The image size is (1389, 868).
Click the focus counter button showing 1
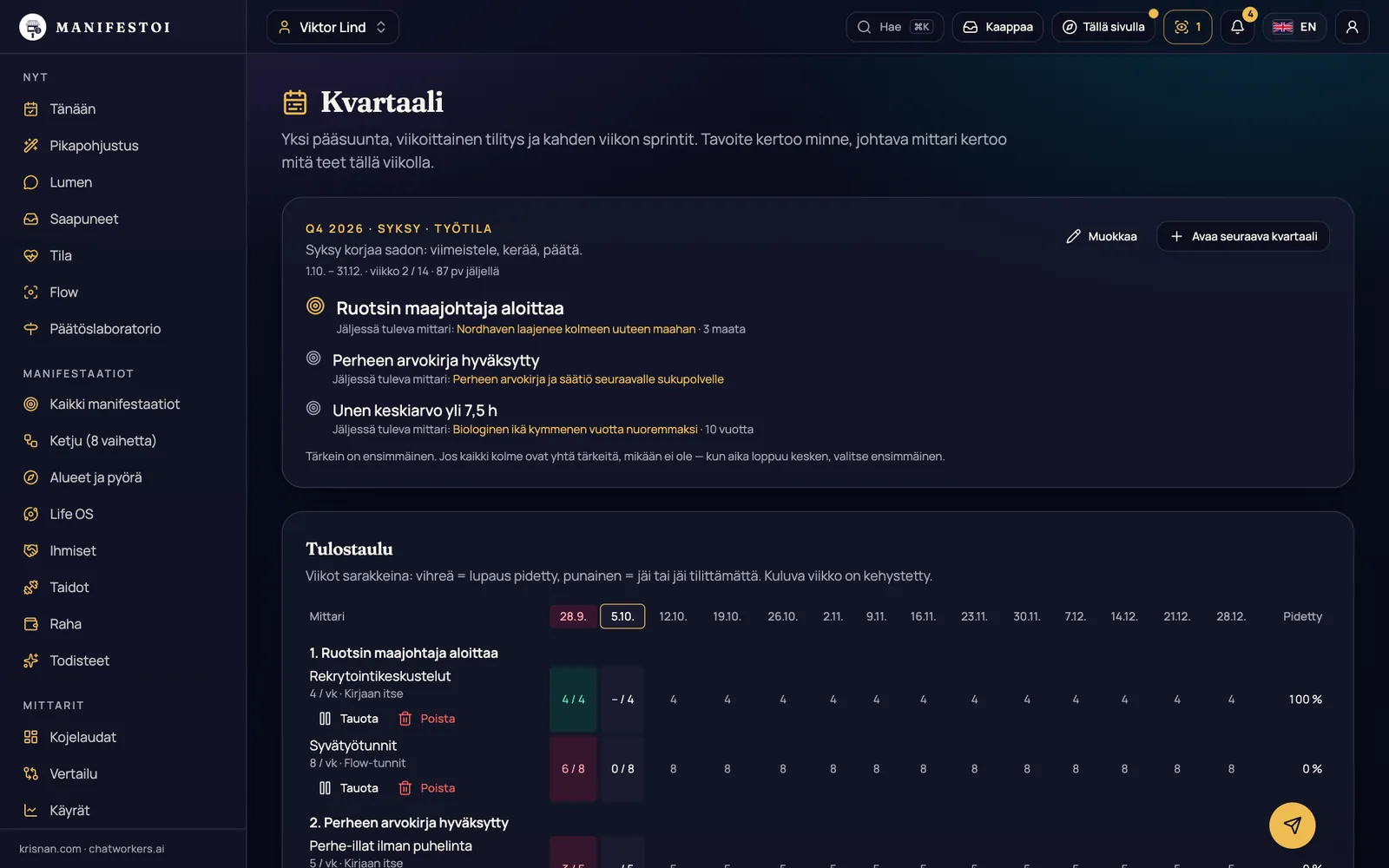pyautogui.click(x=1188, y=27)
